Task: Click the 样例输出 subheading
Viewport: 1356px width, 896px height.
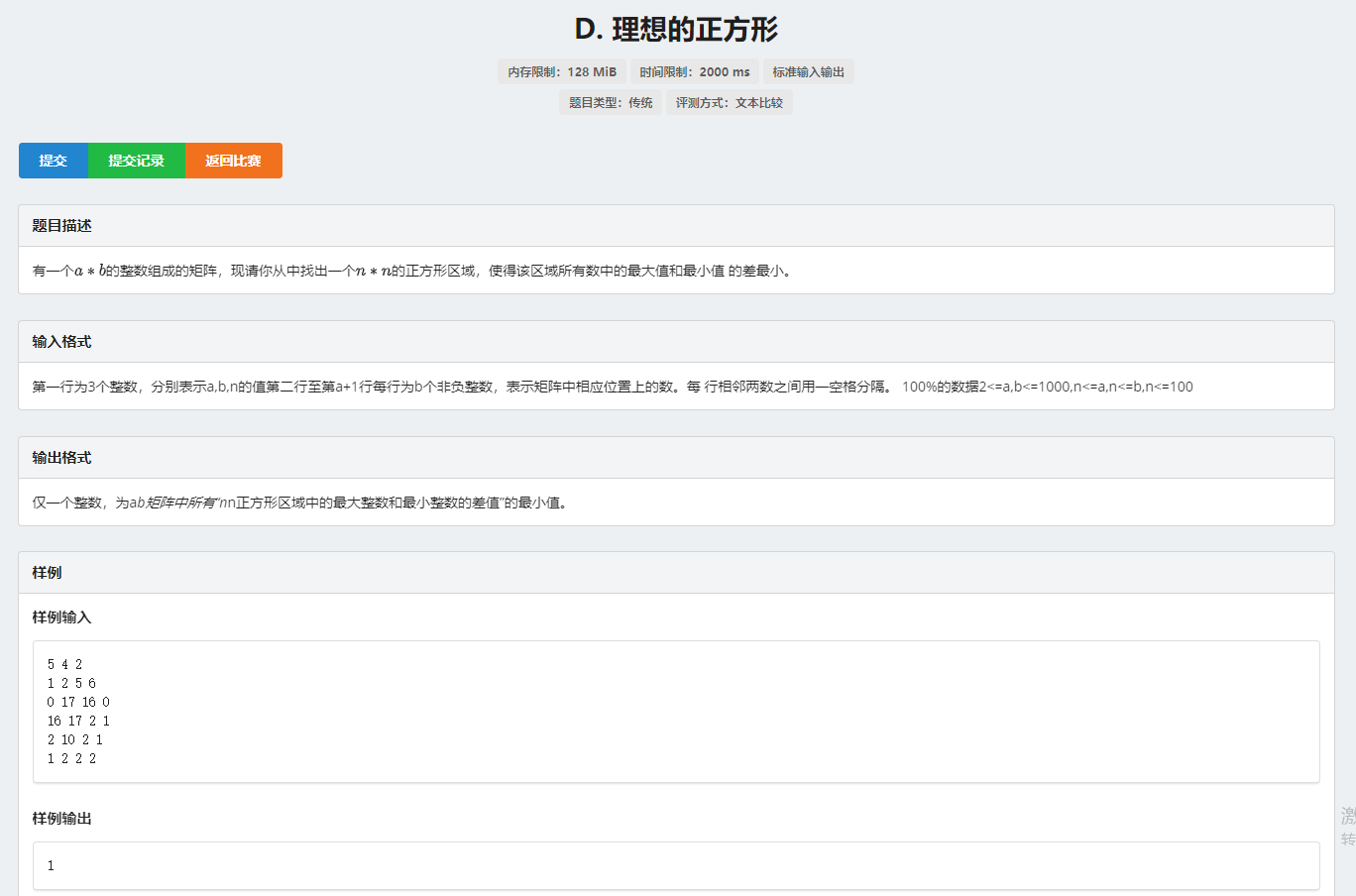Action: pos(61,819)
